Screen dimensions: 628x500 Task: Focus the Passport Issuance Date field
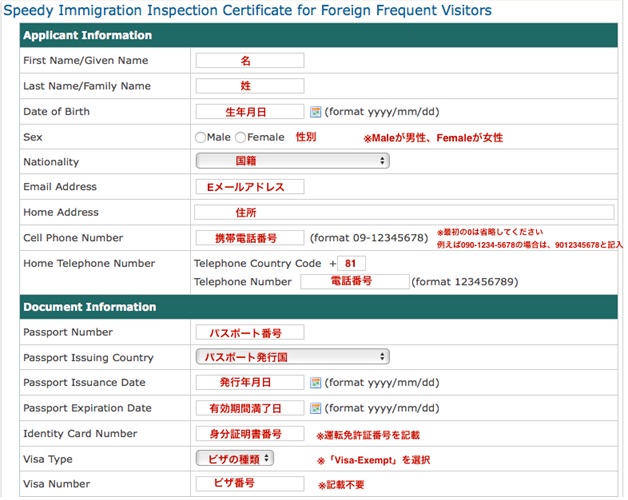250,383
